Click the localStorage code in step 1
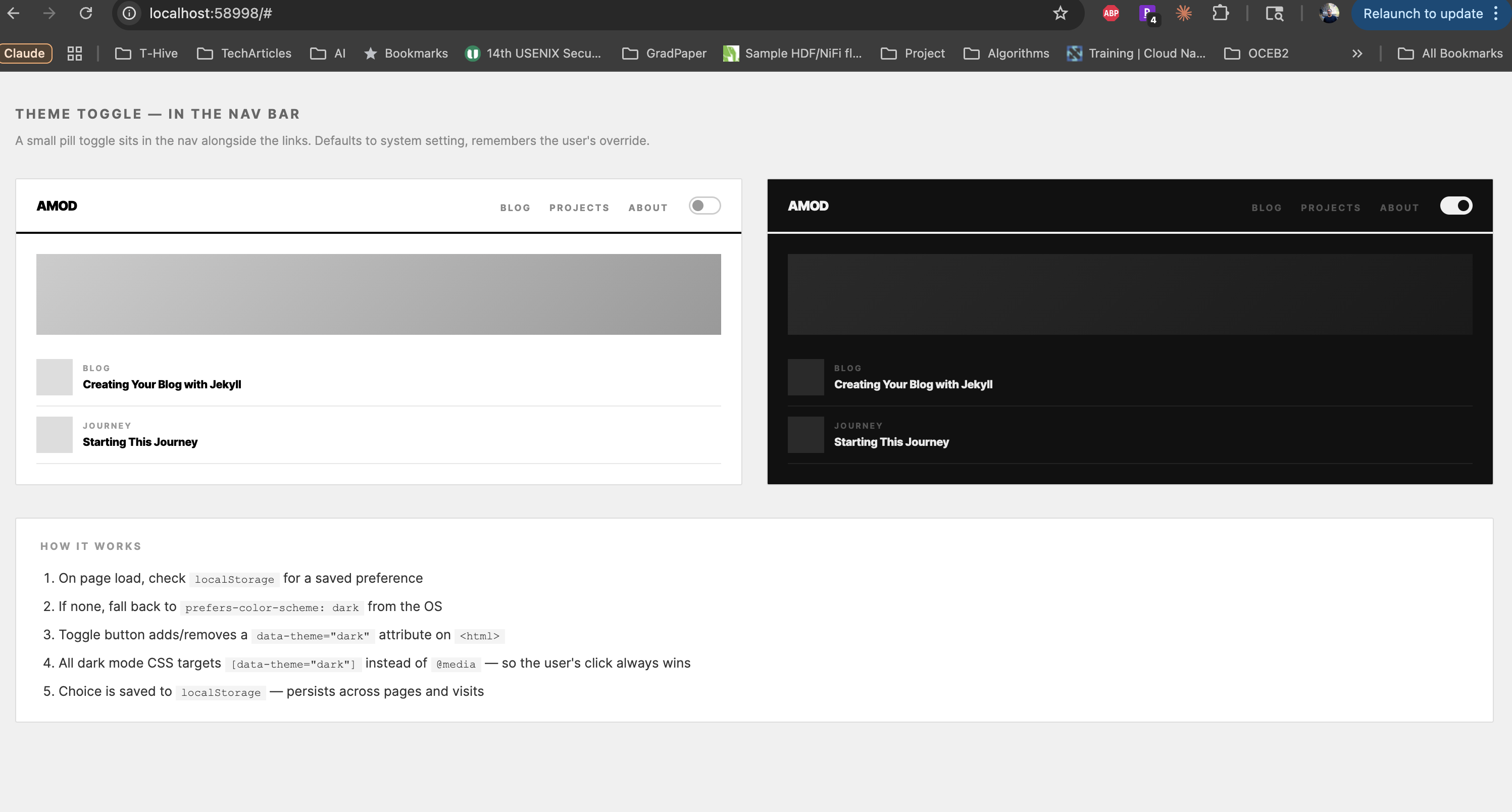 [234, 579]
